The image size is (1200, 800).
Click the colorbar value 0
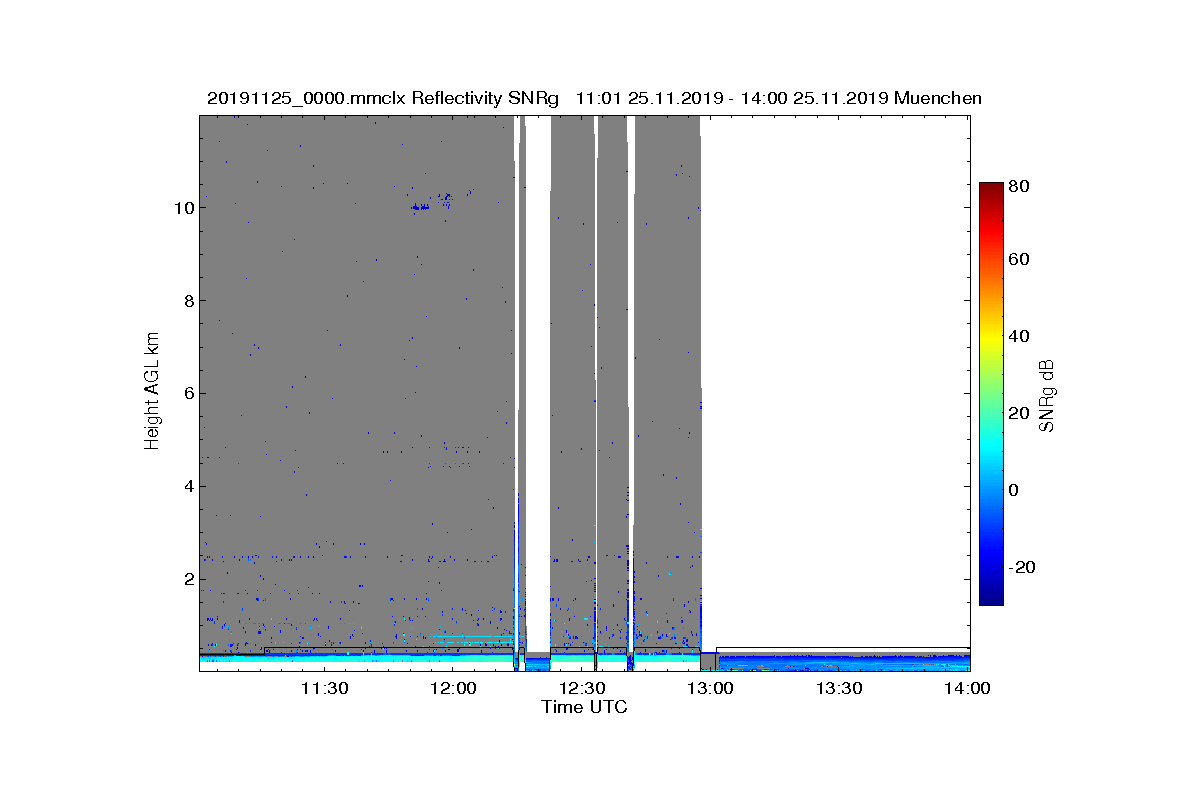1015,490
